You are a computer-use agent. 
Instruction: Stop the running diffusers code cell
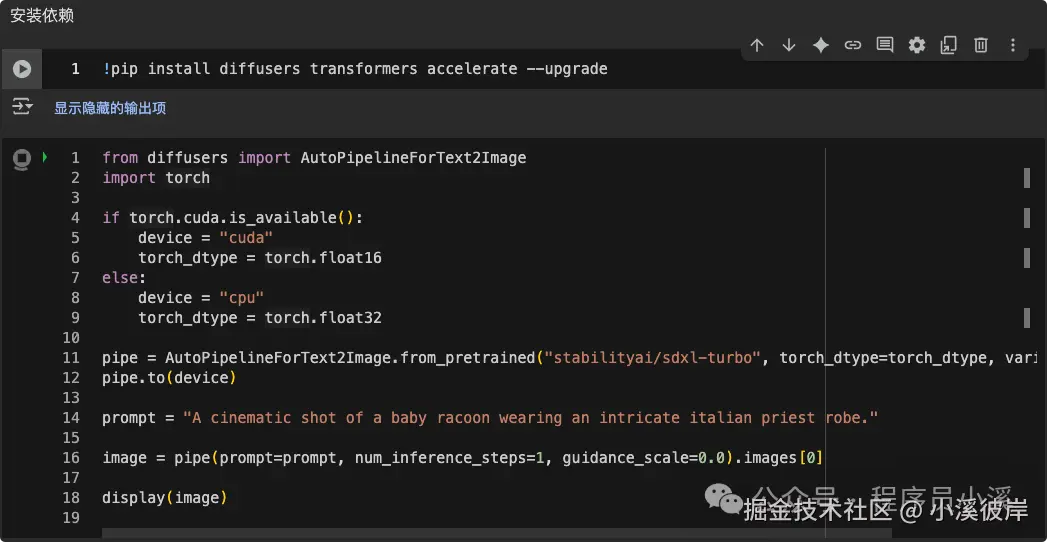tap(22, 160)
